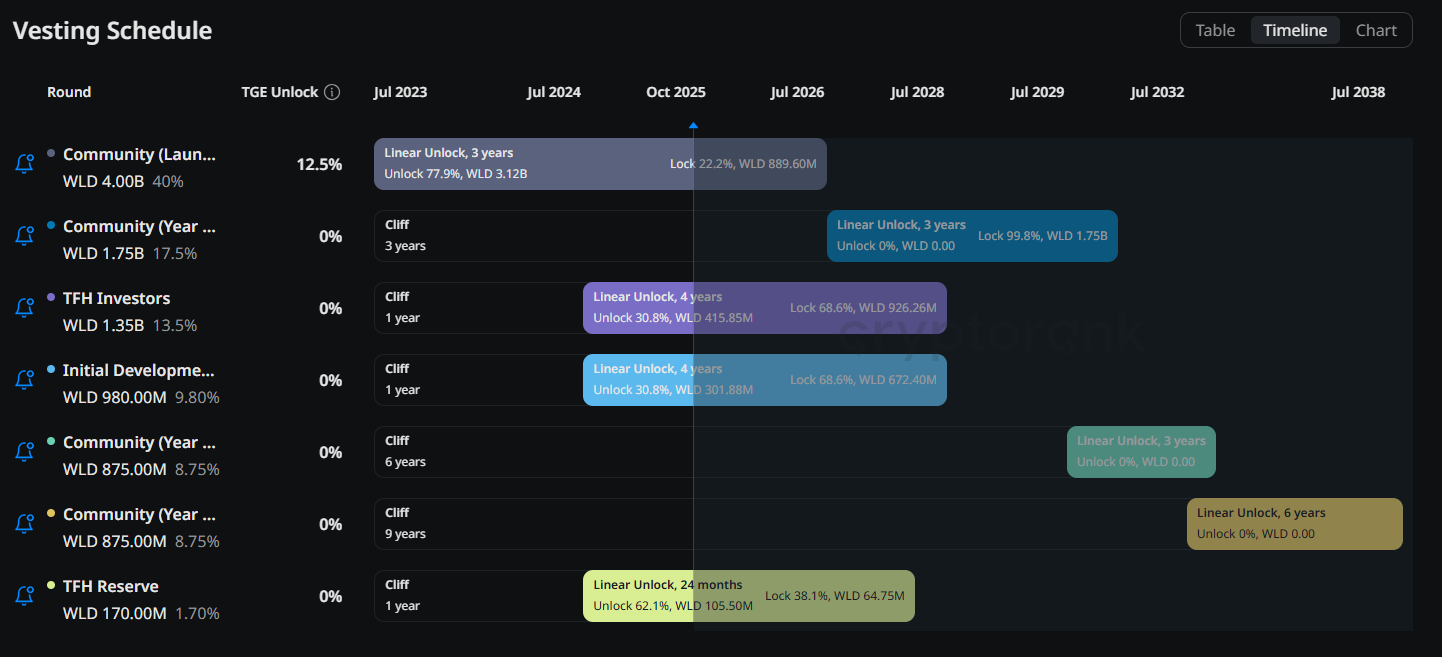Set alert bell for Initial Development row

(25, 380)
